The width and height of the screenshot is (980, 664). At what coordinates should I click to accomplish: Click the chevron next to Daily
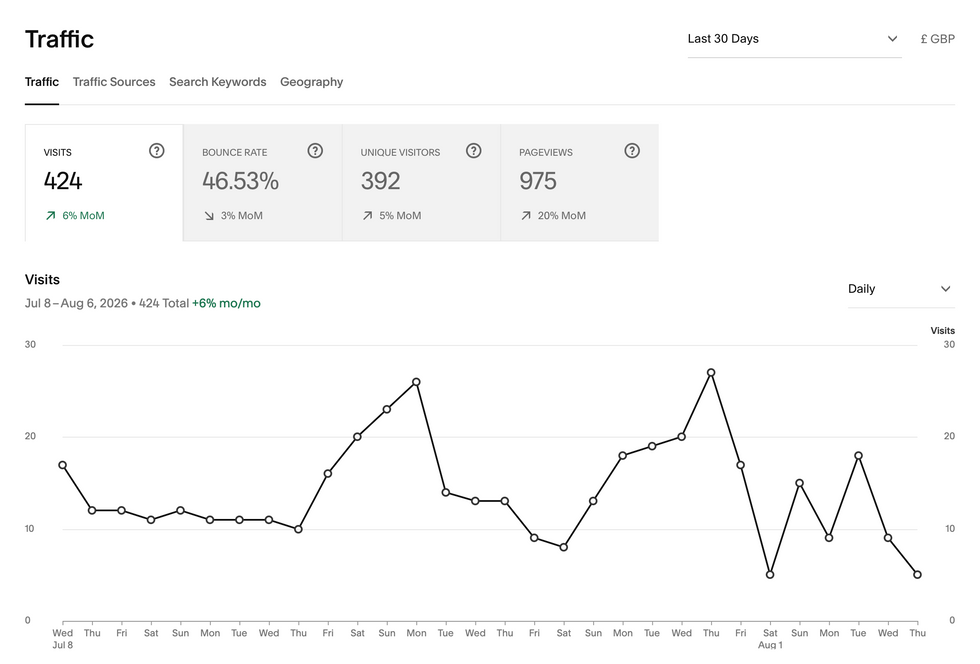tap(946, 289)
